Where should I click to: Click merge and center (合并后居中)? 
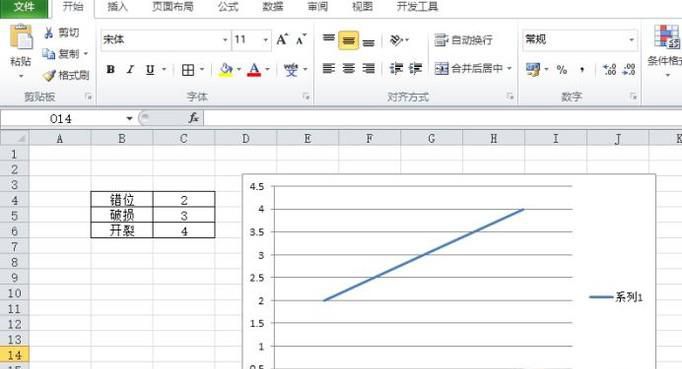click(x=469, y=68)
